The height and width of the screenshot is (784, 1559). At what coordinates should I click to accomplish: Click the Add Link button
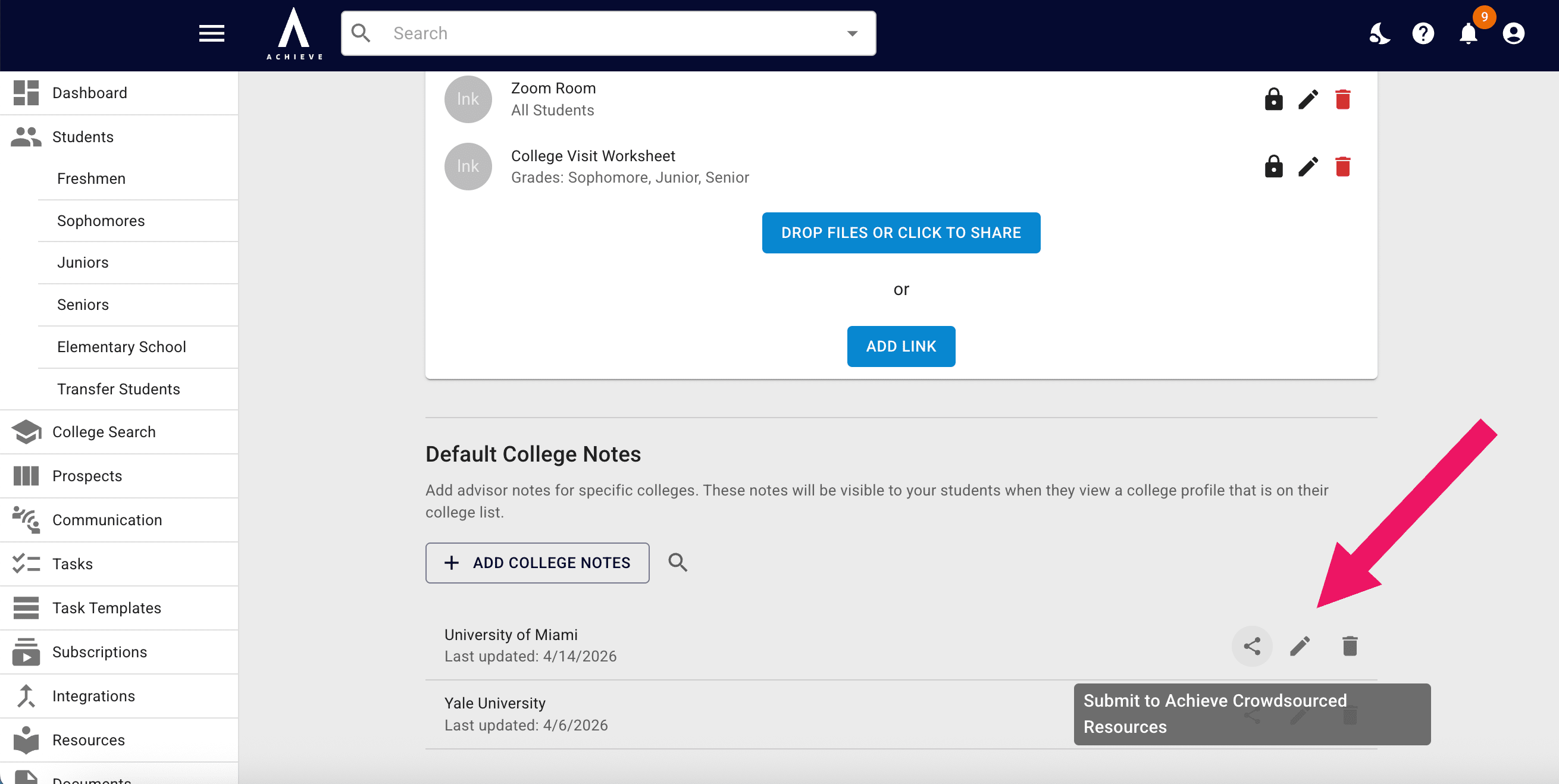tap(900, 346)
